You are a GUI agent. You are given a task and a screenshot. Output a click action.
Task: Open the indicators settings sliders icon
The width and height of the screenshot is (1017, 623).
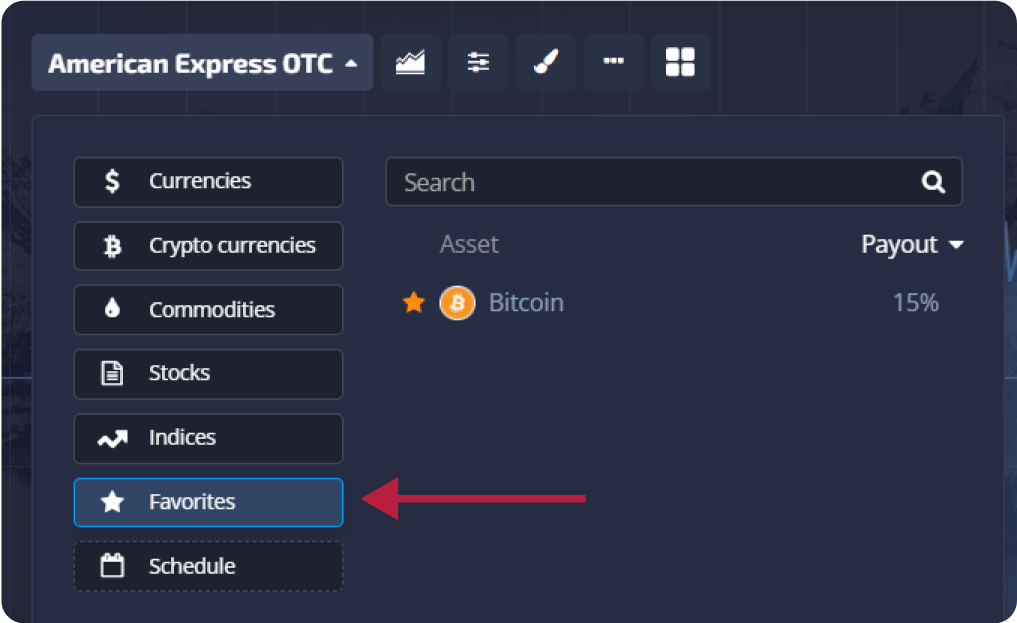479,63
